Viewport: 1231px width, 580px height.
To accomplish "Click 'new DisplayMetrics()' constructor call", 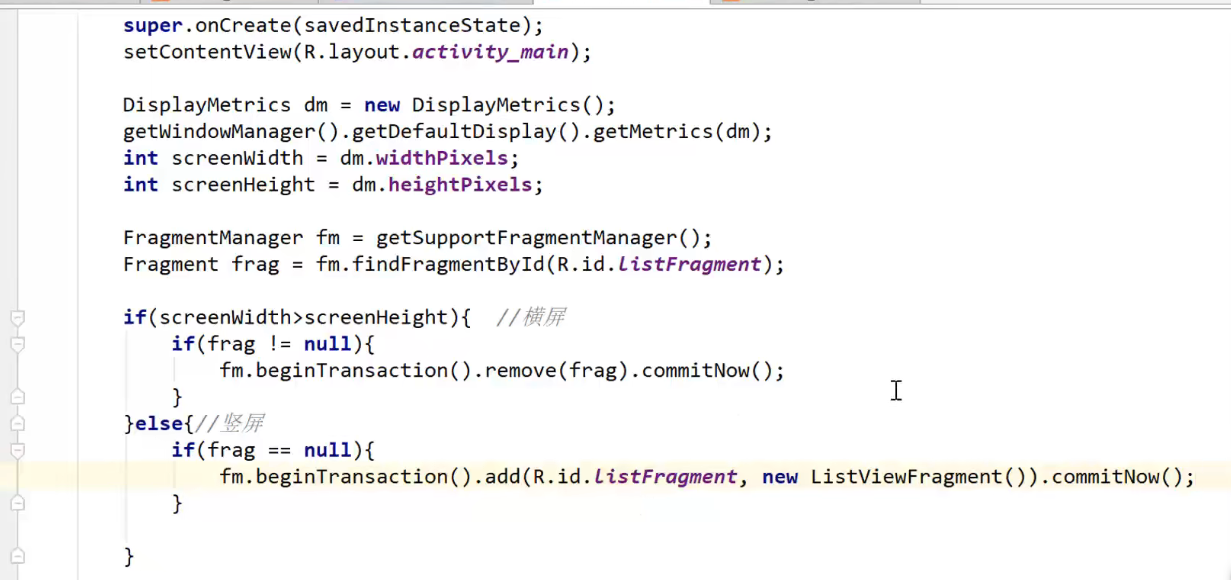I will [x=486, y=105].
